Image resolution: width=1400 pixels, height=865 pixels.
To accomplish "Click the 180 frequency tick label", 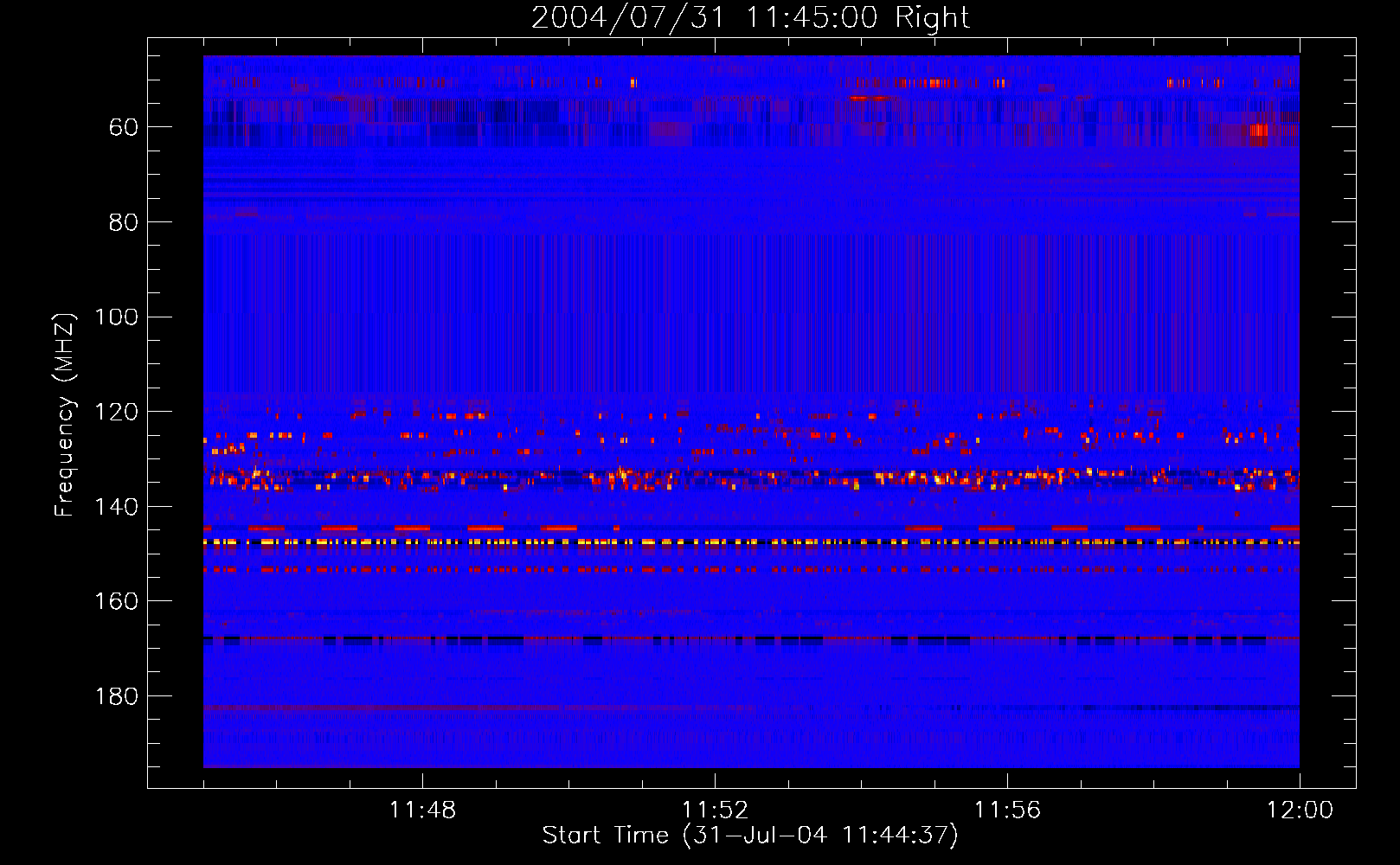I will tap(116, 696).
